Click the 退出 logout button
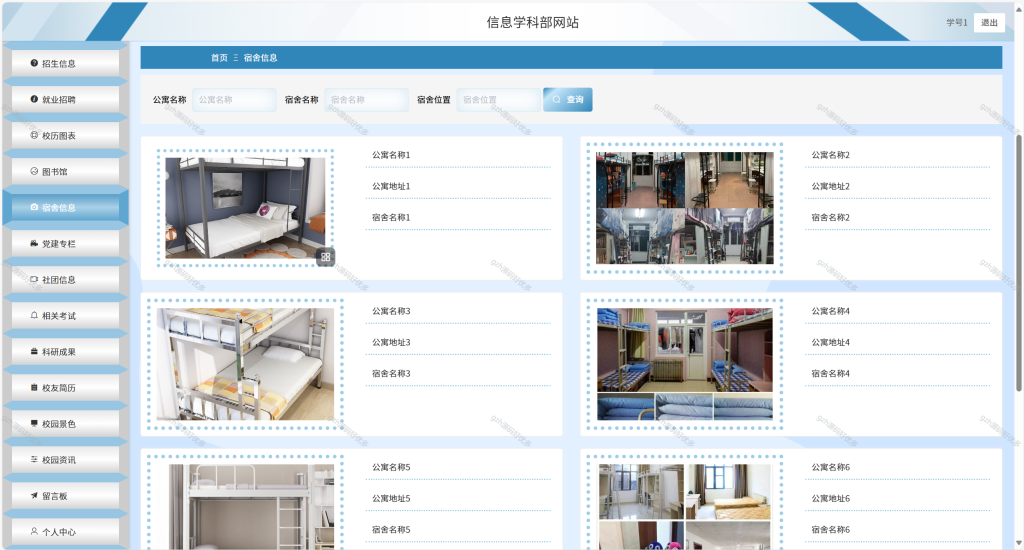Screen dimensions: 1024x550 click(989, 22)
